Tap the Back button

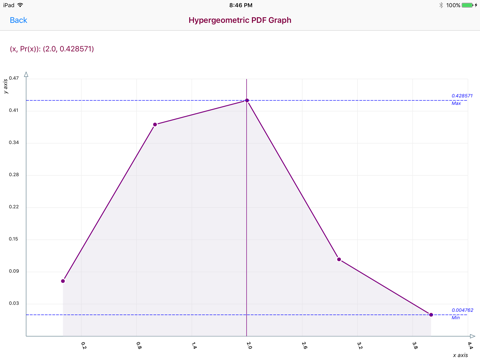coord(18,20)
